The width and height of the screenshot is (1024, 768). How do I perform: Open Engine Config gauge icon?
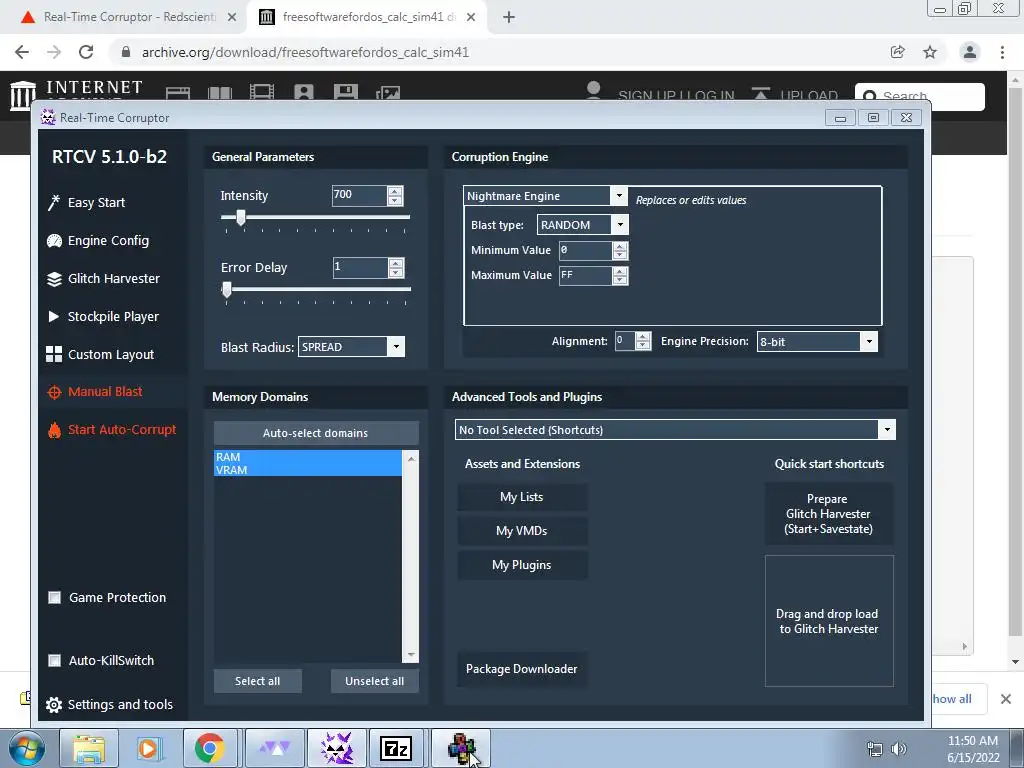pos(54,241)
